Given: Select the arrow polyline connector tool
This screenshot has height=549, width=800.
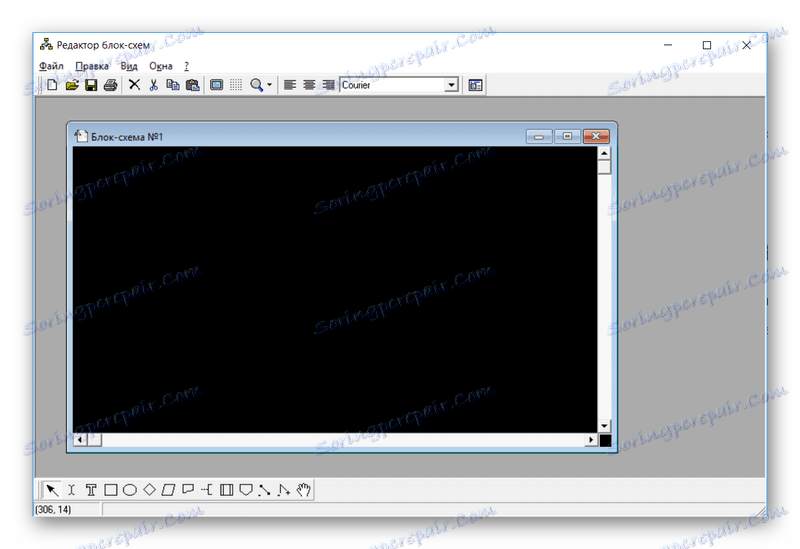Looking at the screenshot, I should 284,490.
